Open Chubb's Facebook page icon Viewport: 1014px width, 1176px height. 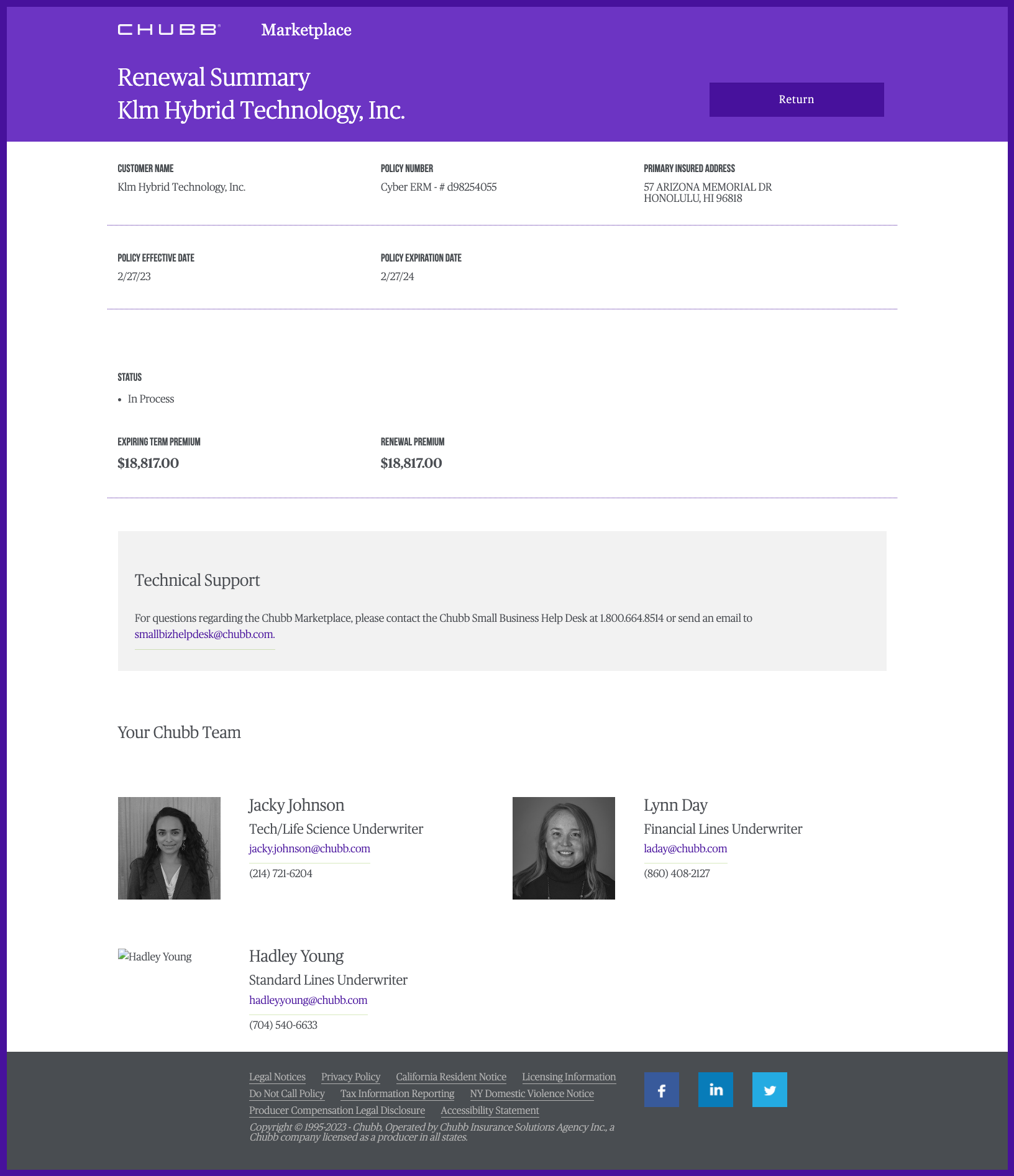point(661,1089)
